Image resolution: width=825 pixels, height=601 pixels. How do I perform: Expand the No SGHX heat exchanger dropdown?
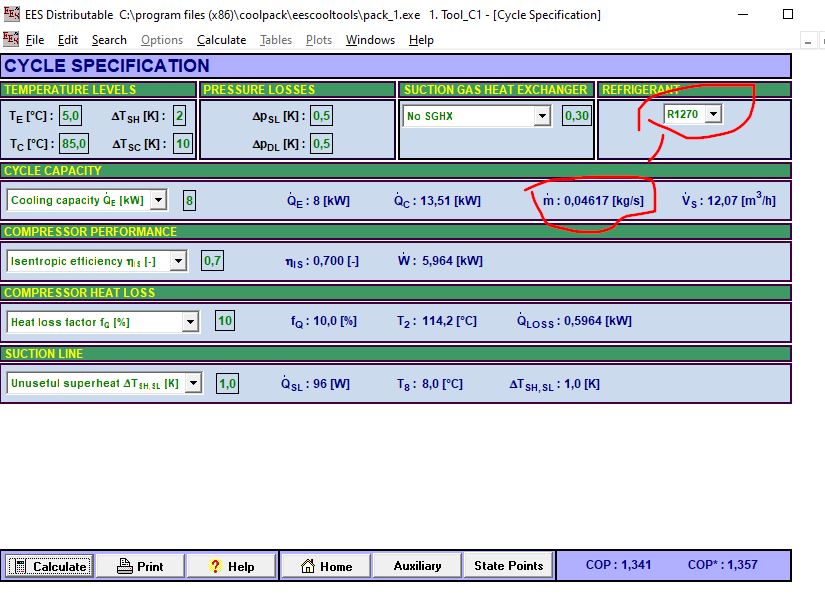pos(542,116)
